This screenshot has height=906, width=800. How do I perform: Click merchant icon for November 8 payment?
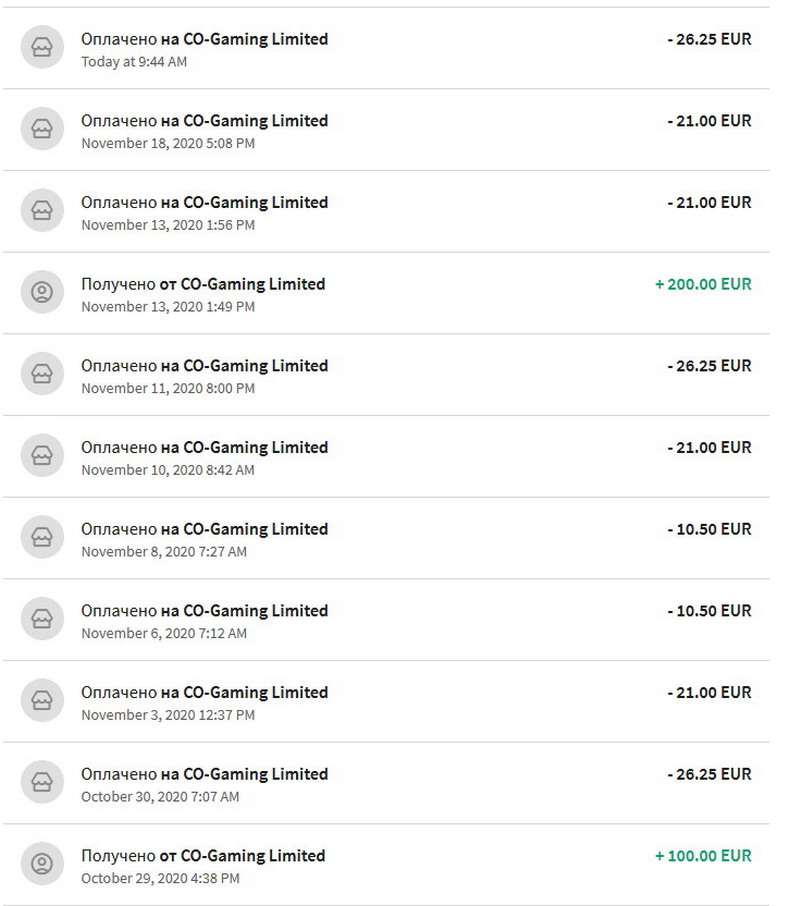point(42,538)
